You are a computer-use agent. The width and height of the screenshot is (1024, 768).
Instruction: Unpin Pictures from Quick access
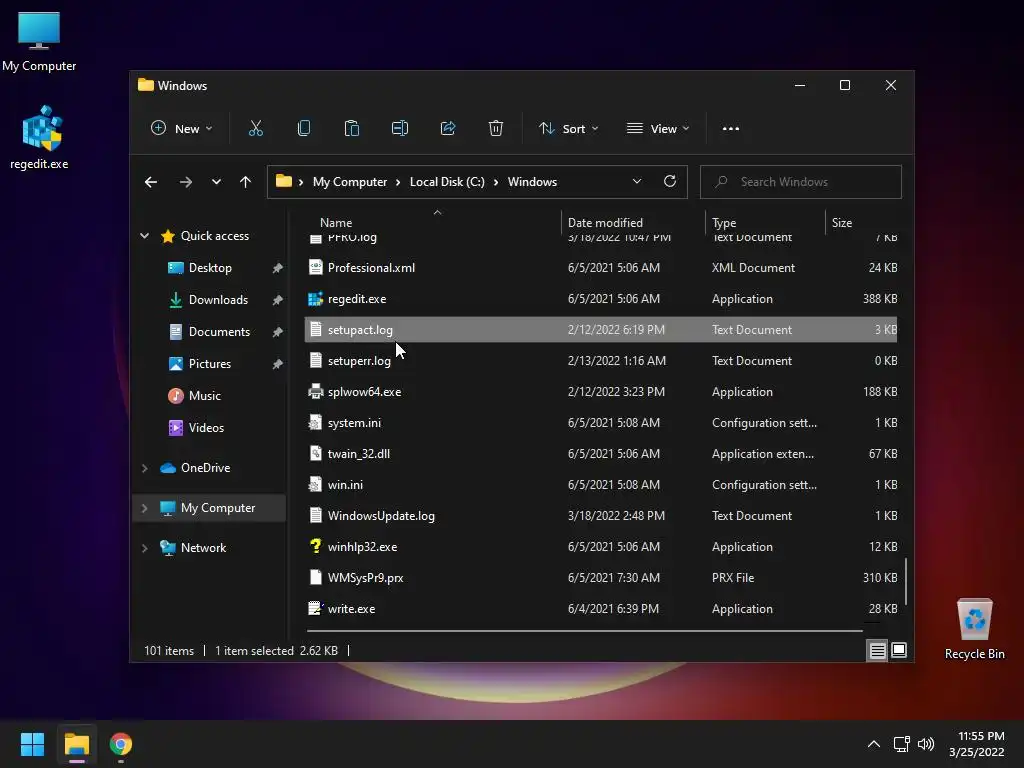[278, 364]
